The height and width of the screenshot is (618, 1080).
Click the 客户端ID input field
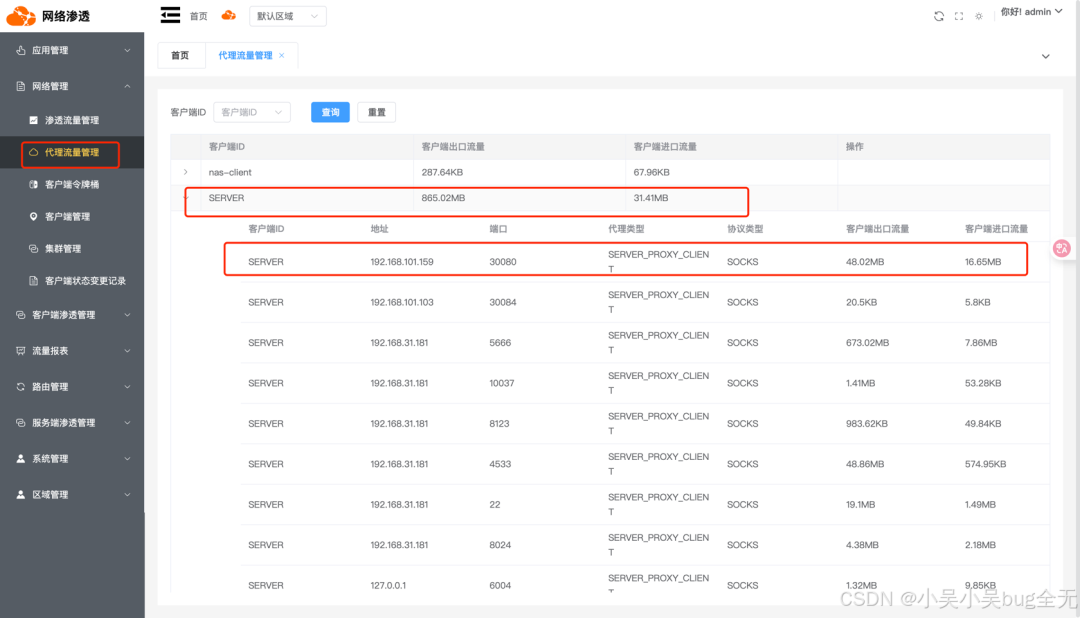(x=248, y=112)
